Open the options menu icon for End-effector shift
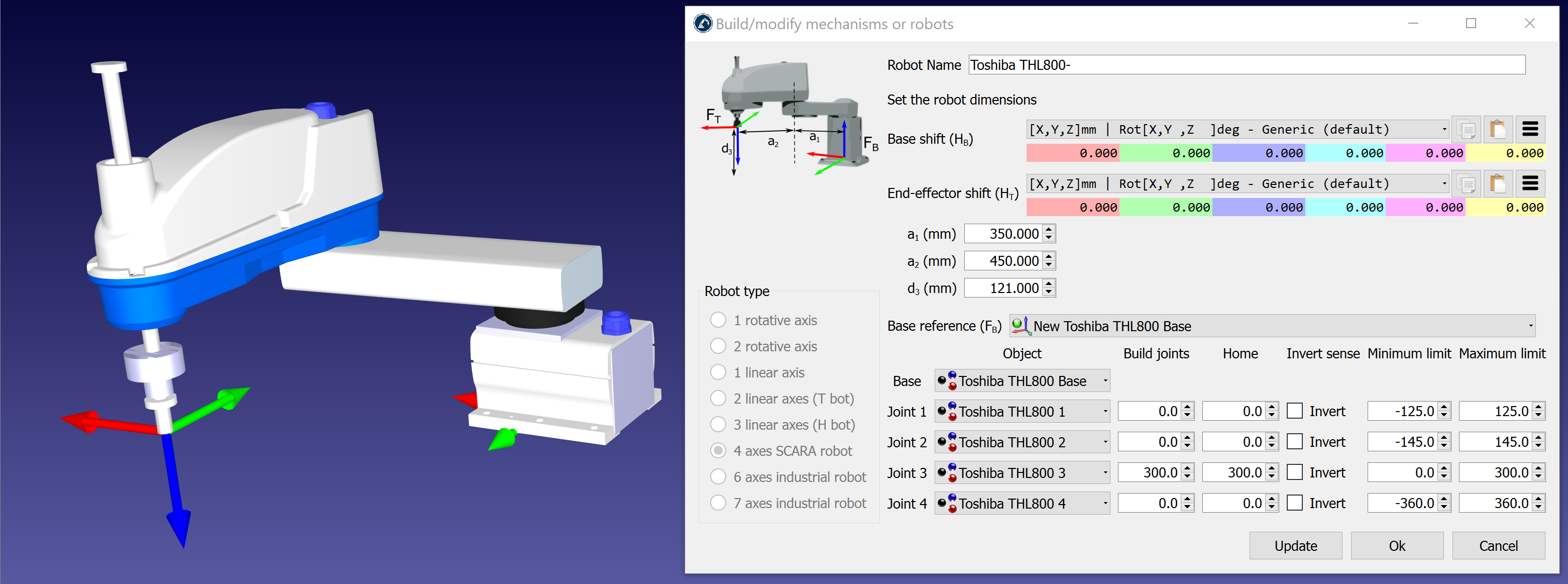The image size is (1568, 584). (x=1530, y=184)
